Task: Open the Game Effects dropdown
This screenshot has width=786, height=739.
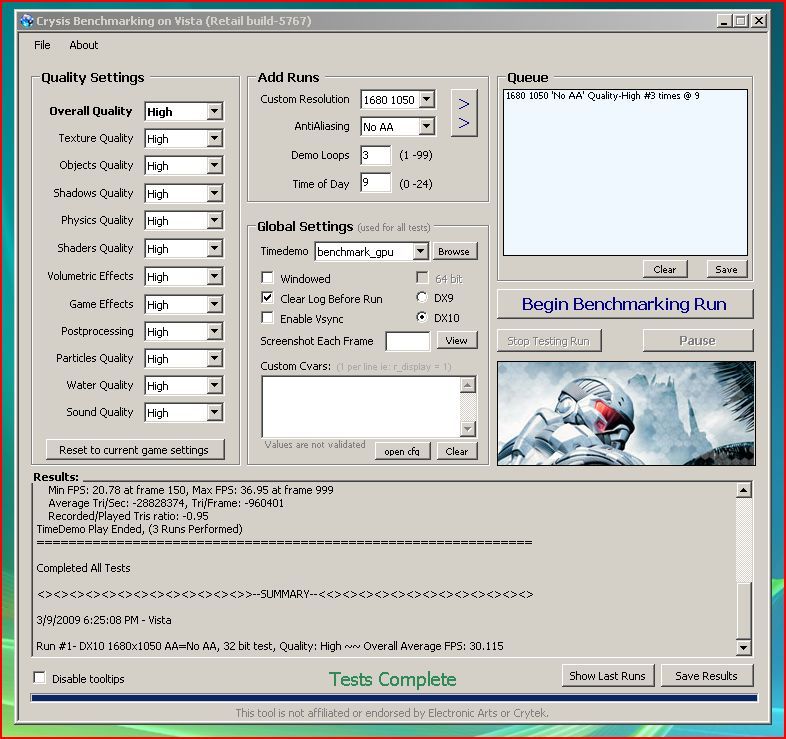Action: (x=214, y=305)
